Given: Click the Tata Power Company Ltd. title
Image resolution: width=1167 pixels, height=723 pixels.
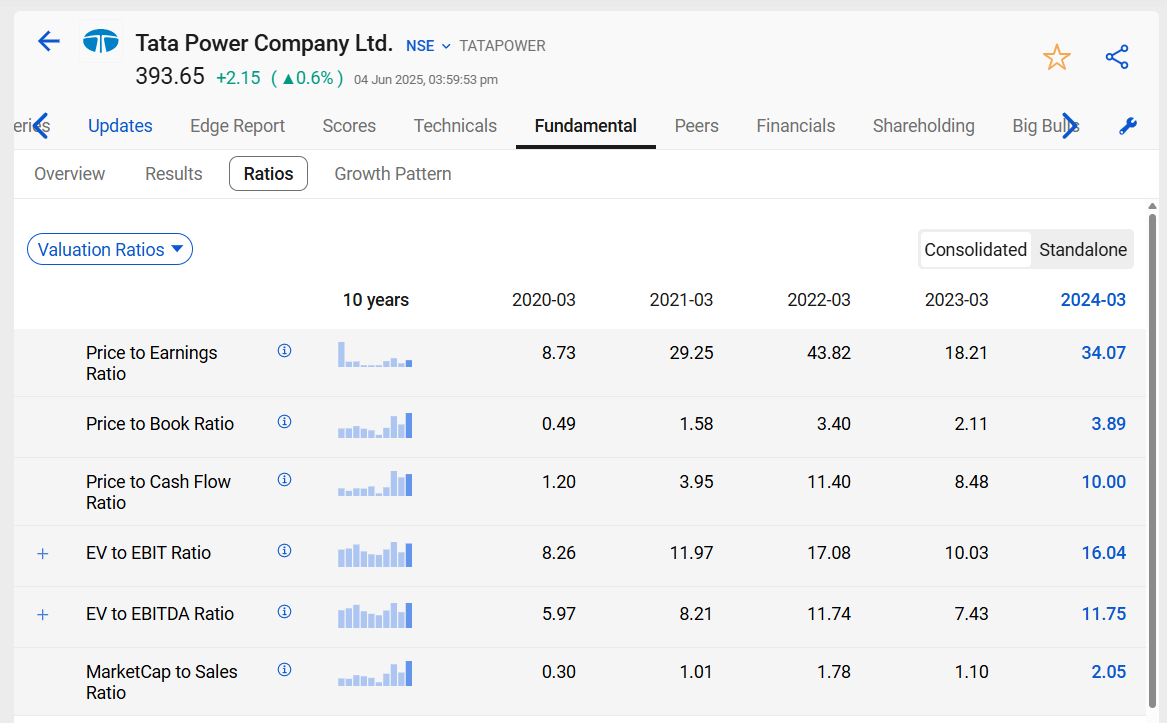Looking at the screenshot, I should 263,43.
